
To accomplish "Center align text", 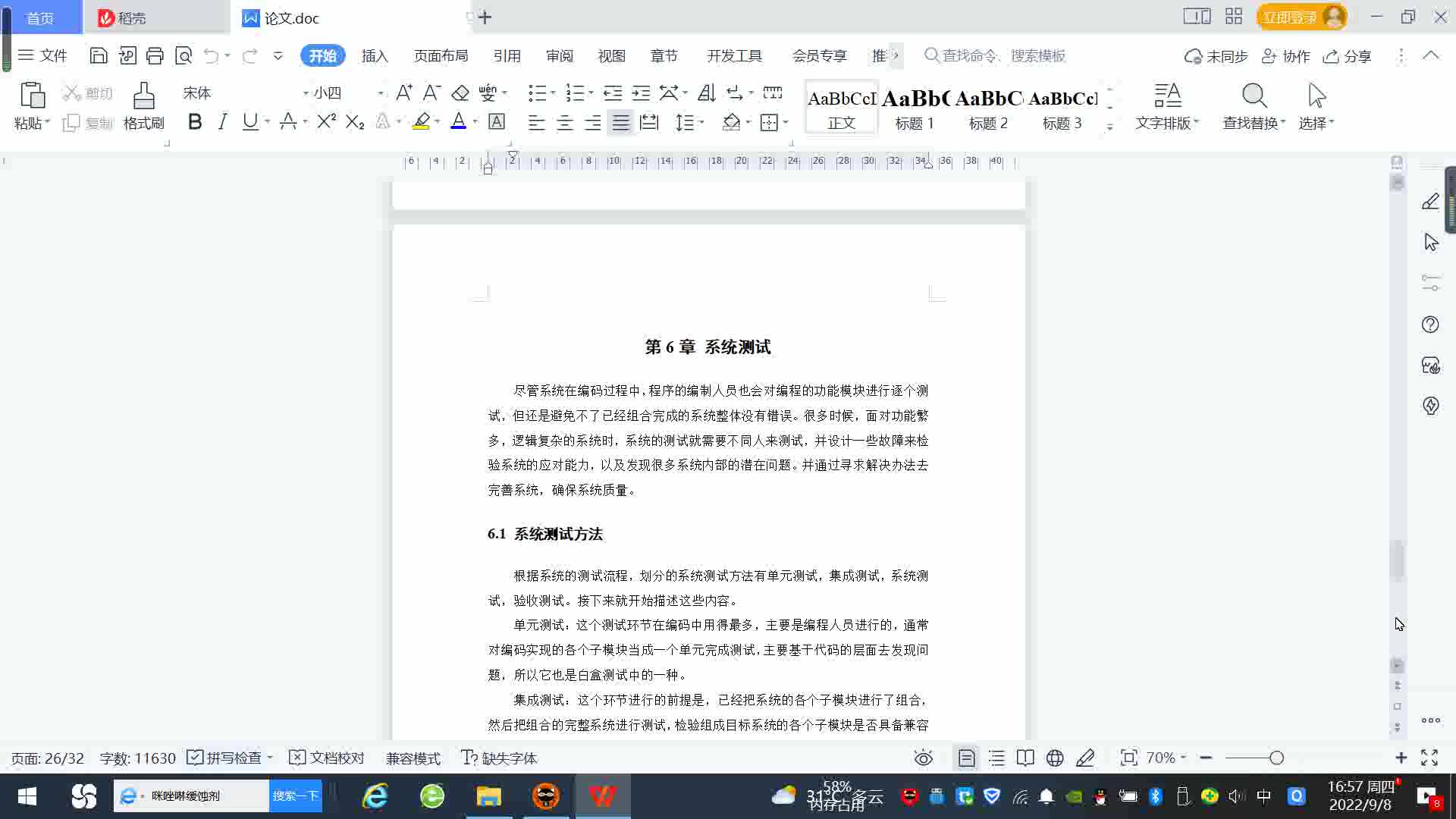I will coord(564,121).
